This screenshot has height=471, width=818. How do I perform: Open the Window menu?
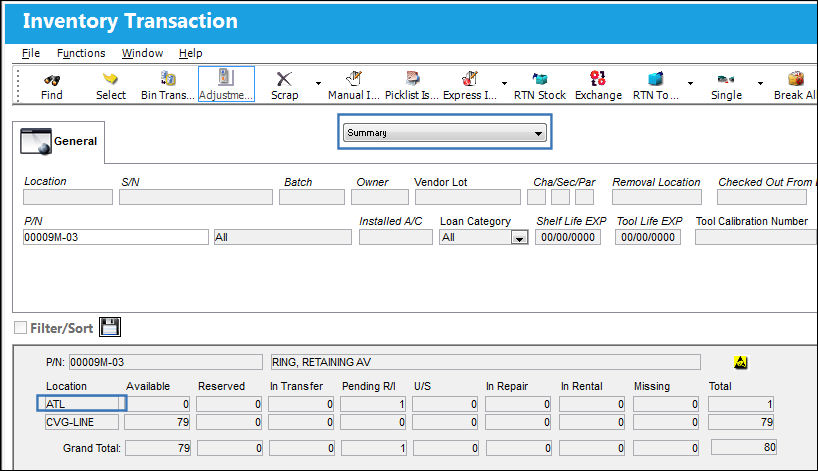142,53
